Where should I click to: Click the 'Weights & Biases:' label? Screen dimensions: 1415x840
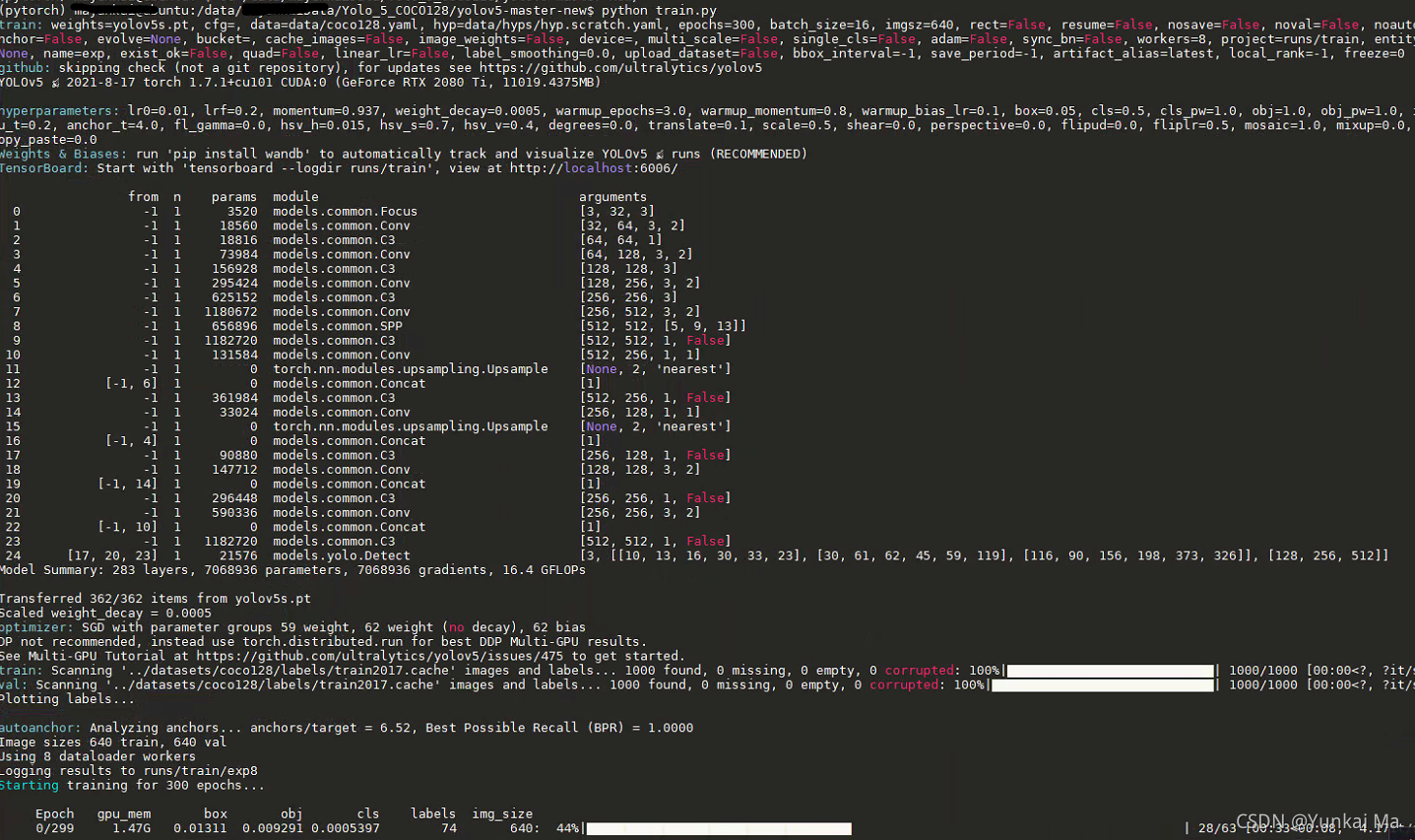(63, 154)
